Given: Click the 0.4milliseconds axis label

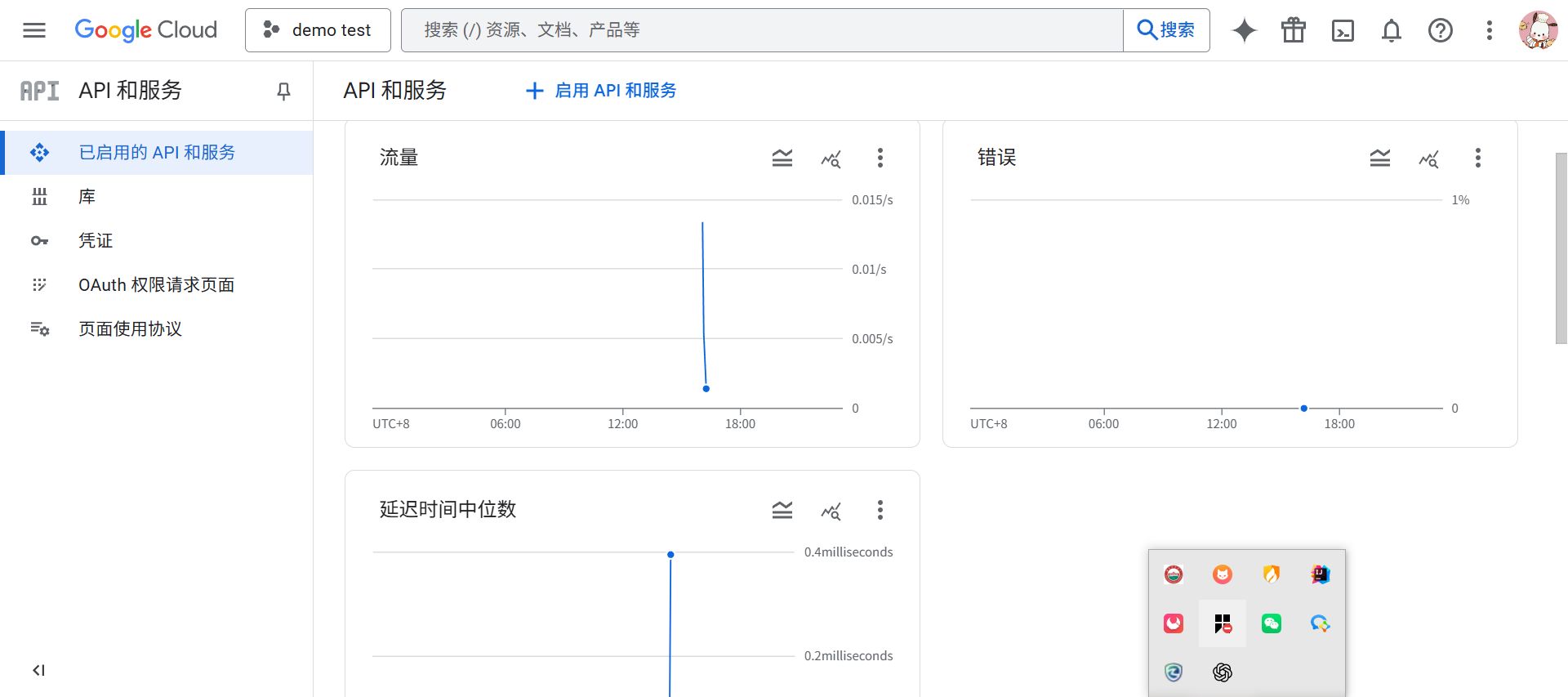Looking at the screenshot, I should [x=849, y=552].
